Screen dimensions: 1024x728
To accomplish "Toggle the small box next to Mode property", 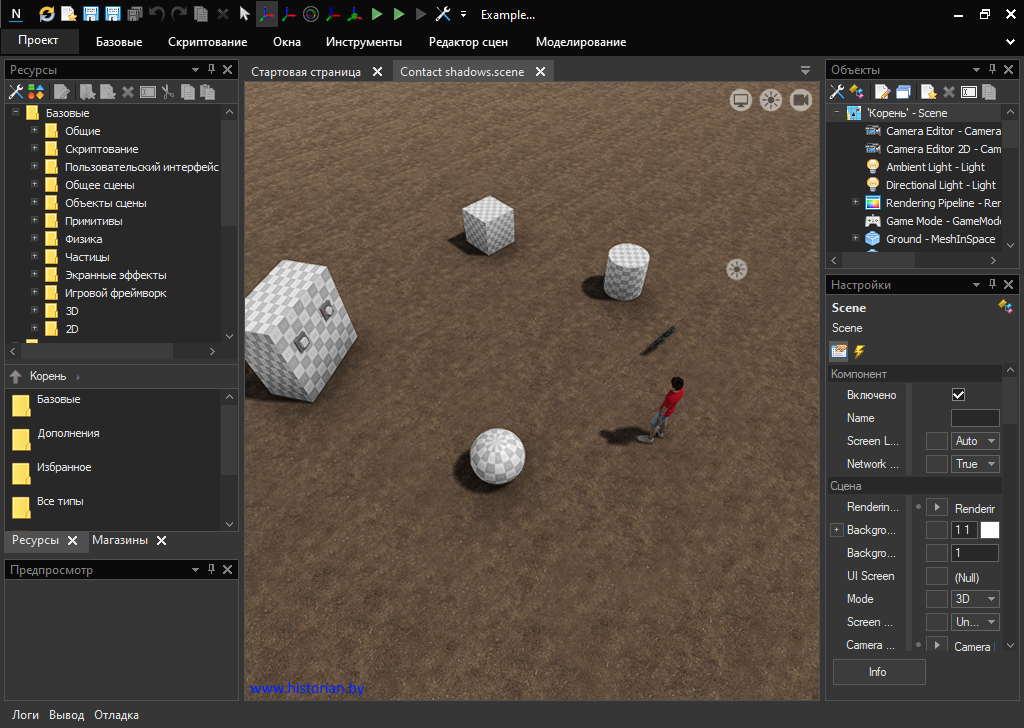I will pos(936,599).
